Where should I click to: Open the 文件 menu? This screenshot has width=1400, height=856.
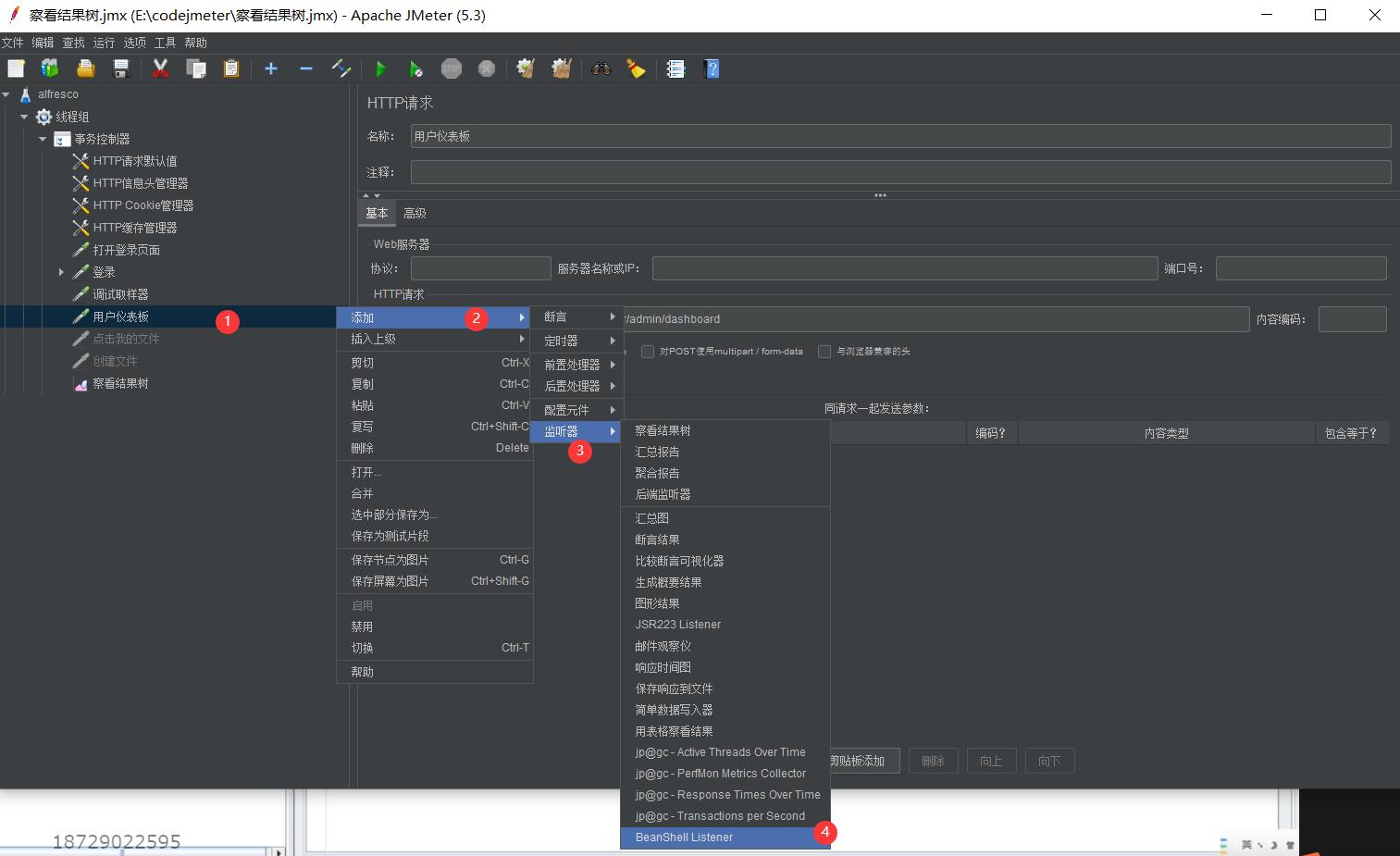pyautogui.click(x=13, y=43)
